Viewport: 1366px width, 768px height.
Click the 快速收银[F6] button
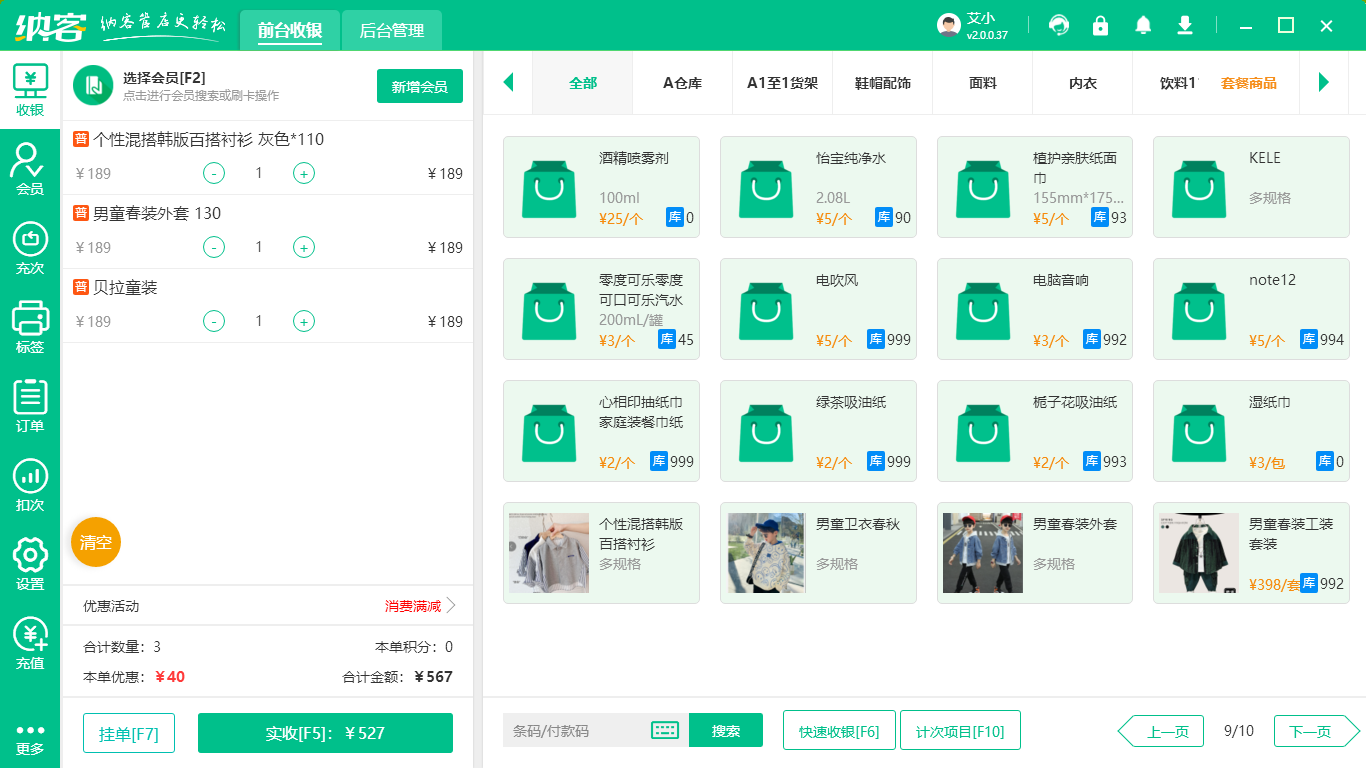(839, 731)
